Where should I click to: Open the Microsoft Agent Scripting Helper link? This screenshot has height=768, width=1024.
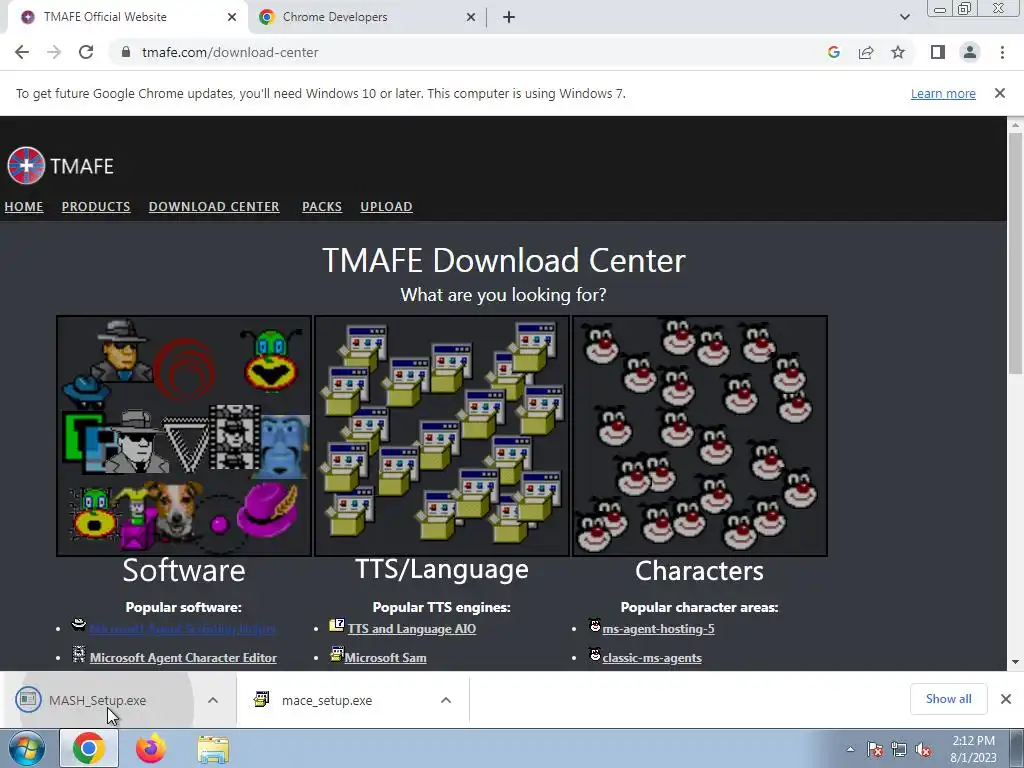click(182, 629)
